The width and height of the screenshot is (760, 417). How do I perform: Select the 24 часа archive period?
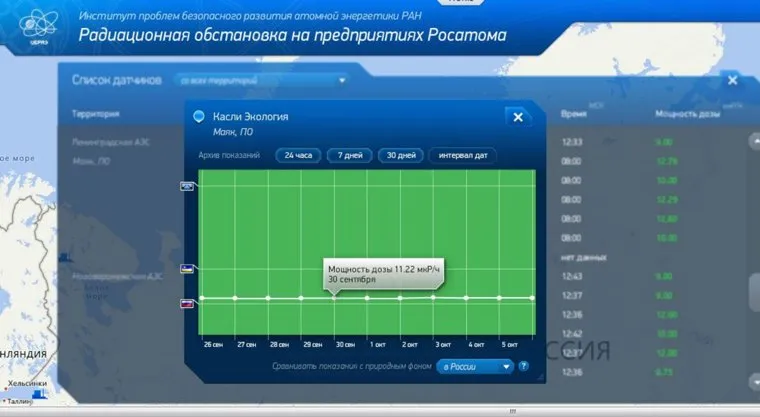pos(298,155)
